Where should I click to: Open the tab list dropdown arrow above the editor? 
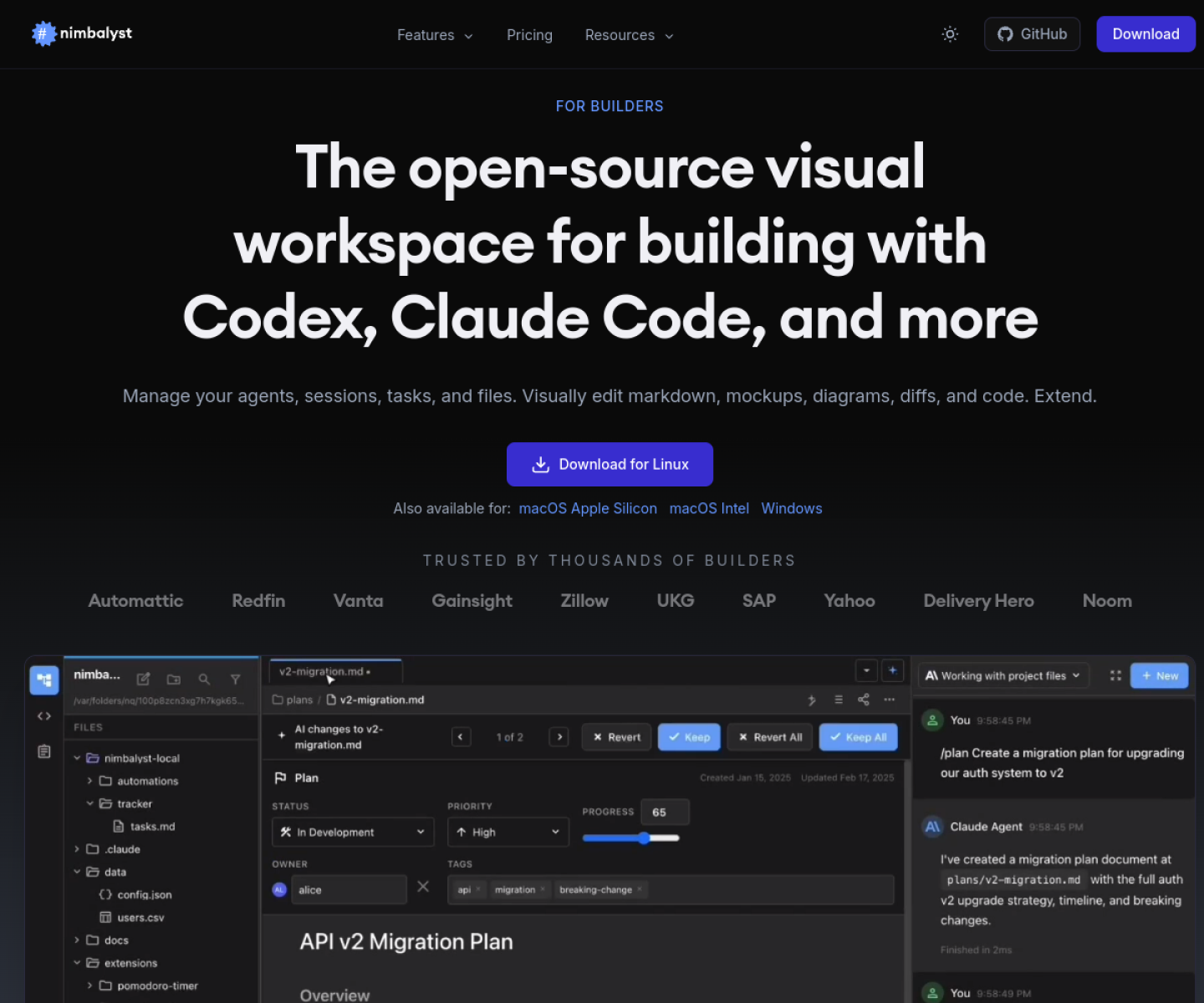866,670
